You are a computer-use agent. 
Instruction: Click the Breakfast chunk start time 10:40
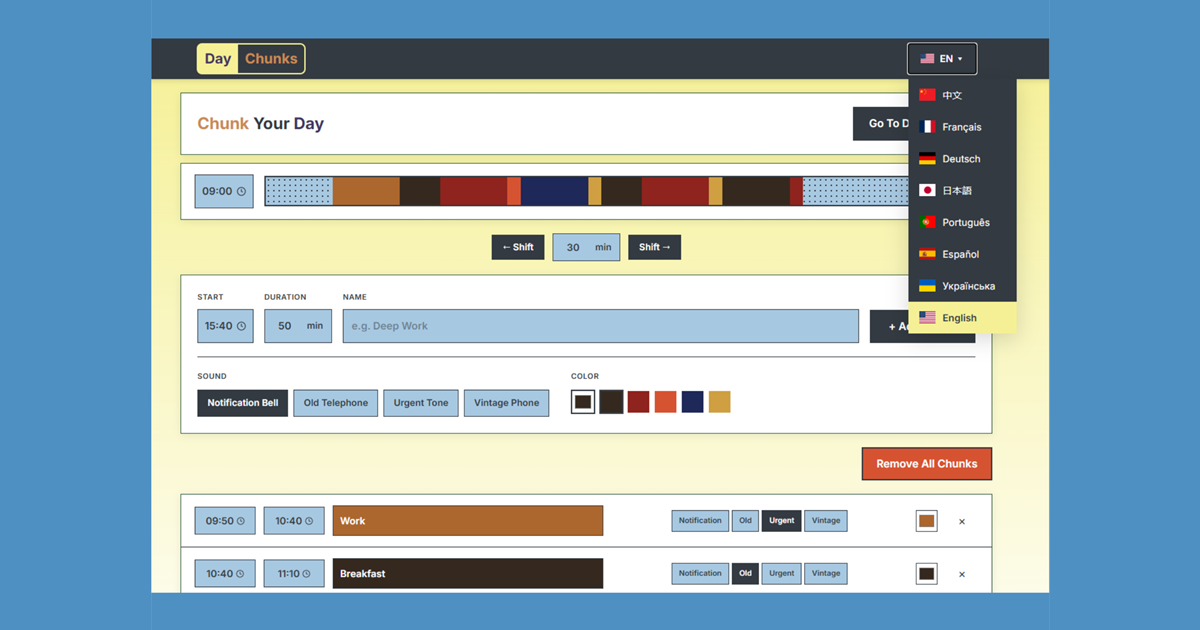(x=225, y=574)
